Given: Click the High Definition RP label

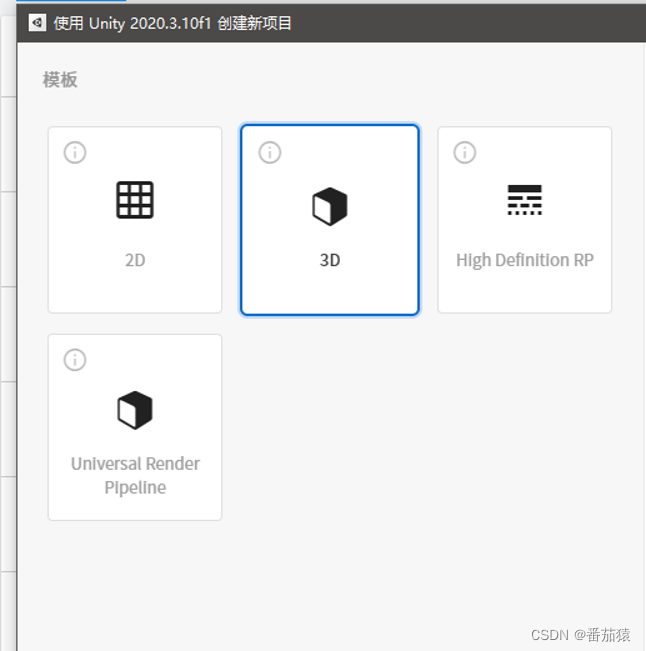Looking at the screenshot, I should coord(525,260).
